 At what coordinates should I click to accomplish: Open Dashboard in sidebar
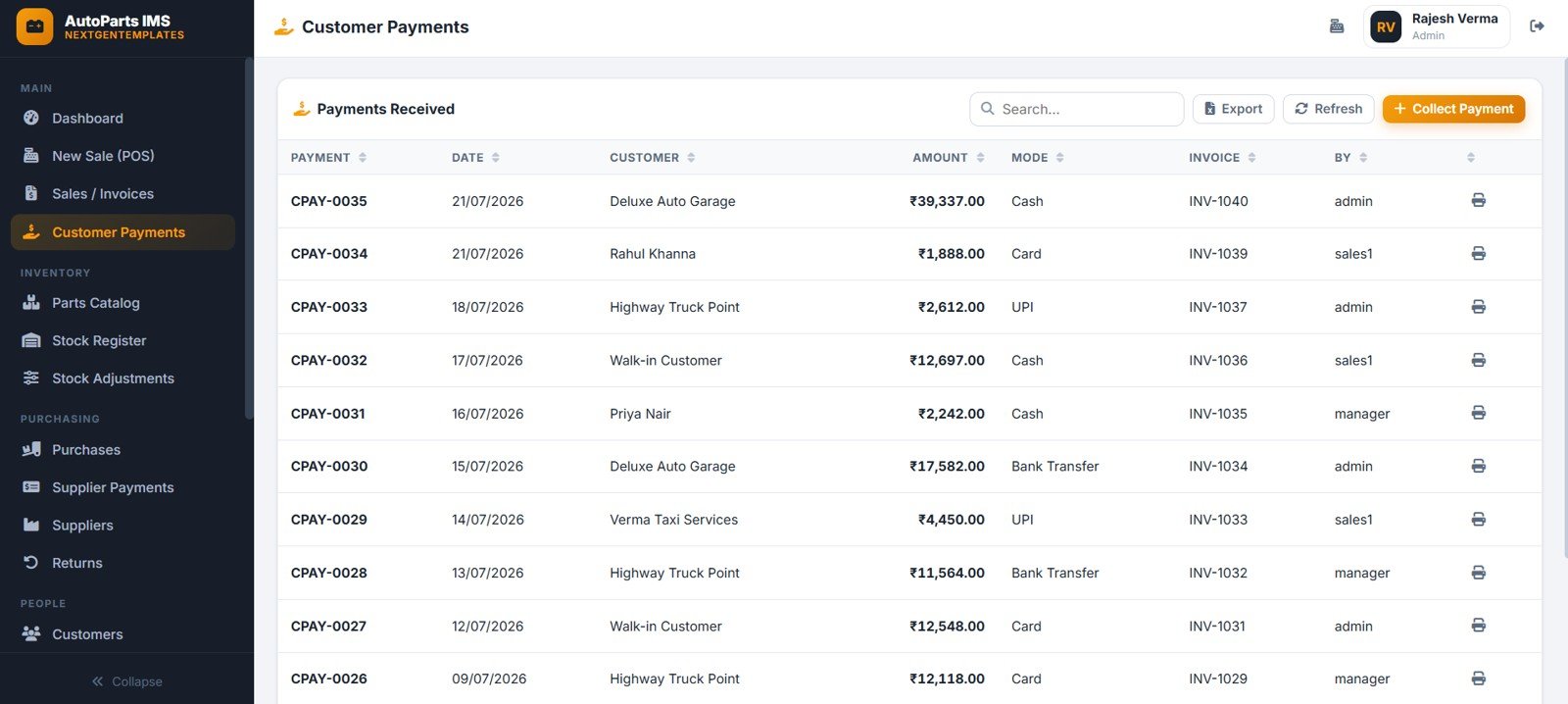(x=122, y=118)
